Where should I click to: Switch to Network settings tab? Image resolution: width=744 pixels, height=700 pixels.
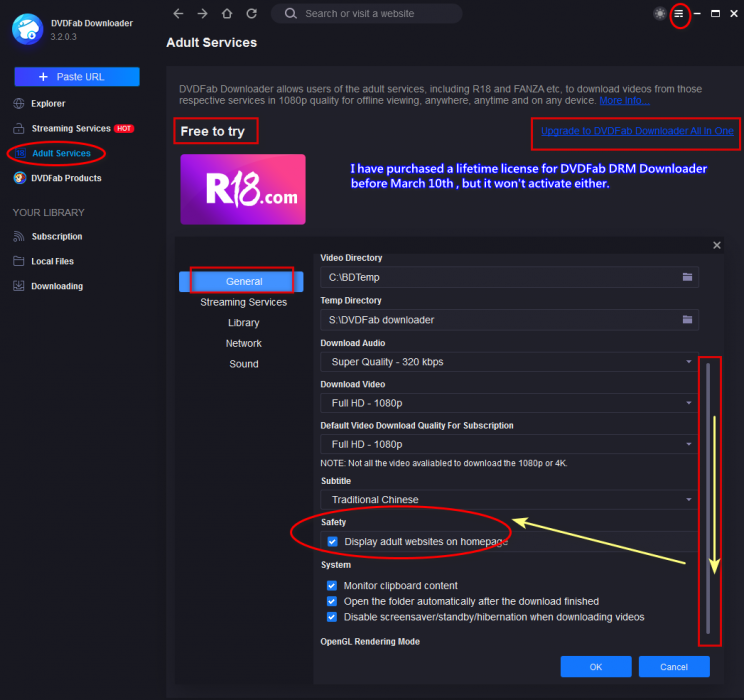[243, 343]
